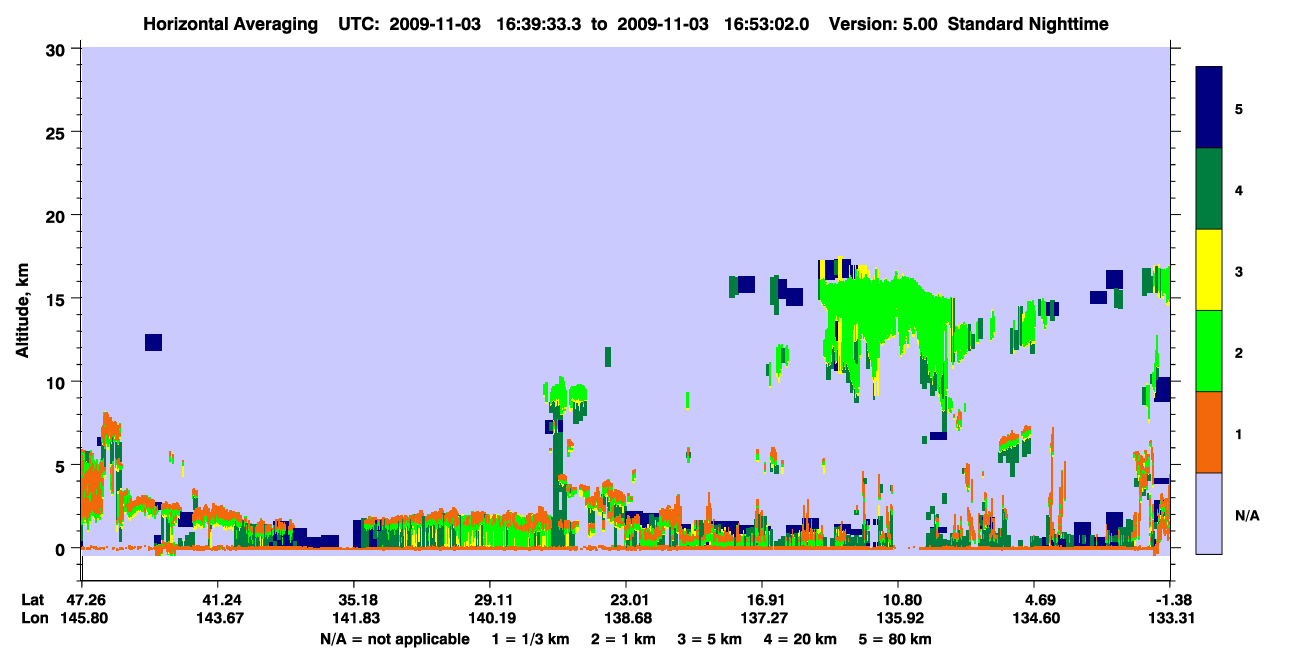Click the '3 = 5 km' legend entry
The width and height of the screenshot is (1300, 667).
tap(709, 638)
